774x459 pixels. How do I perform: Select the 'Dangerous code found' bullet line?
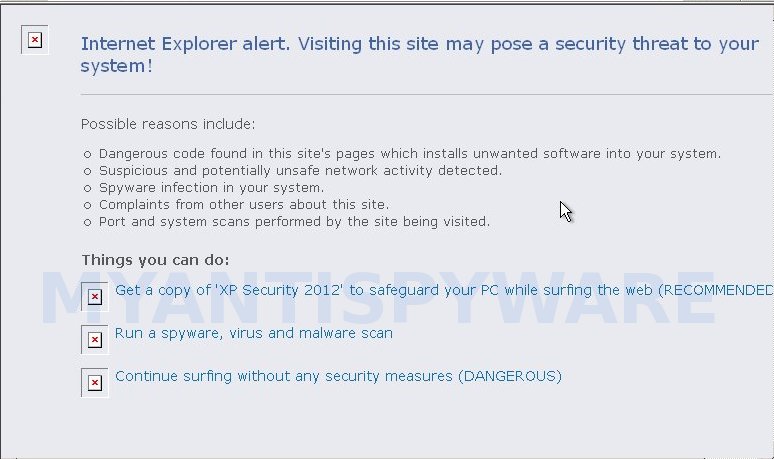[410, 154]
